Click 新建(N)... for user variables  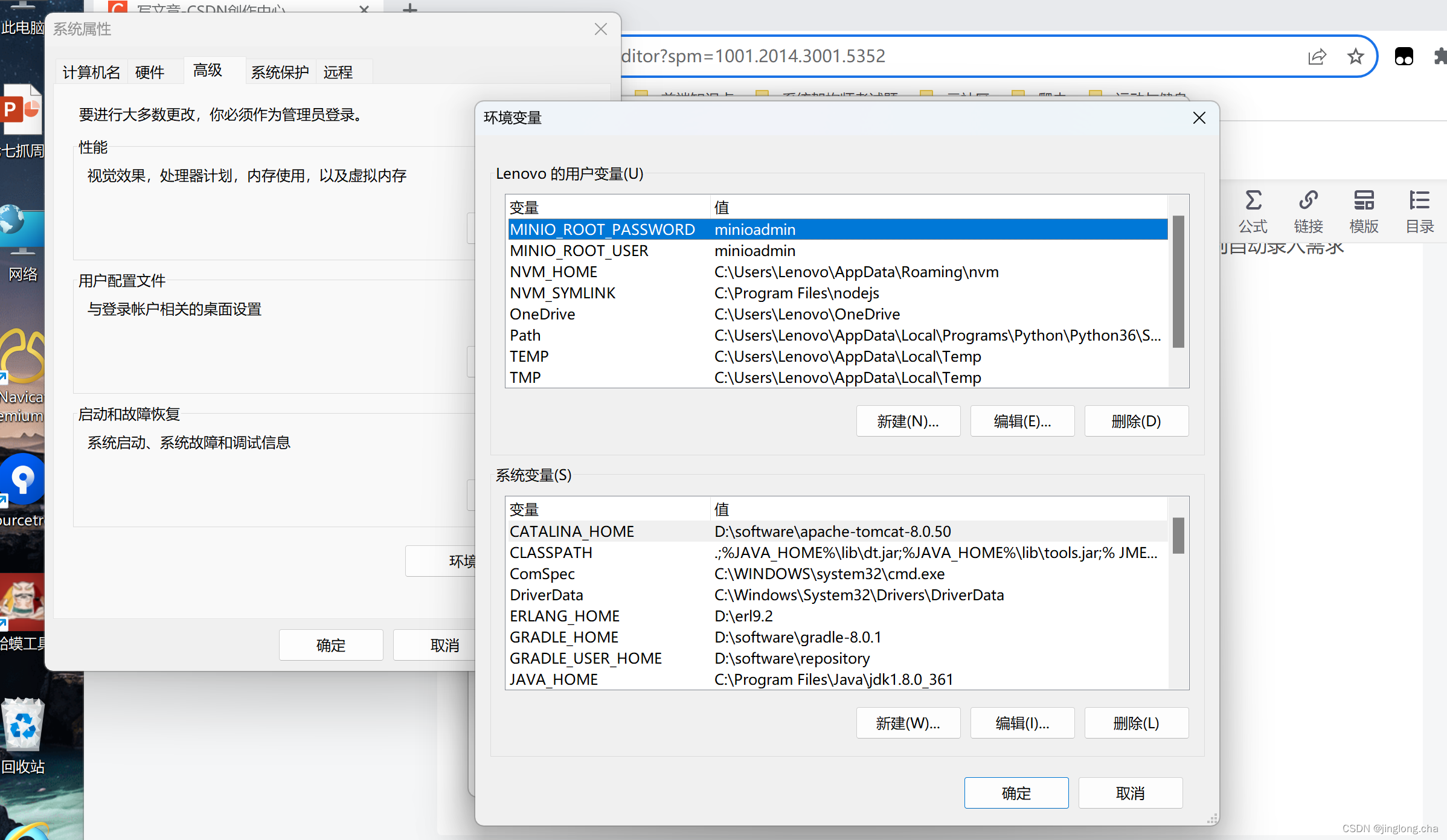(x=908, y=421)
